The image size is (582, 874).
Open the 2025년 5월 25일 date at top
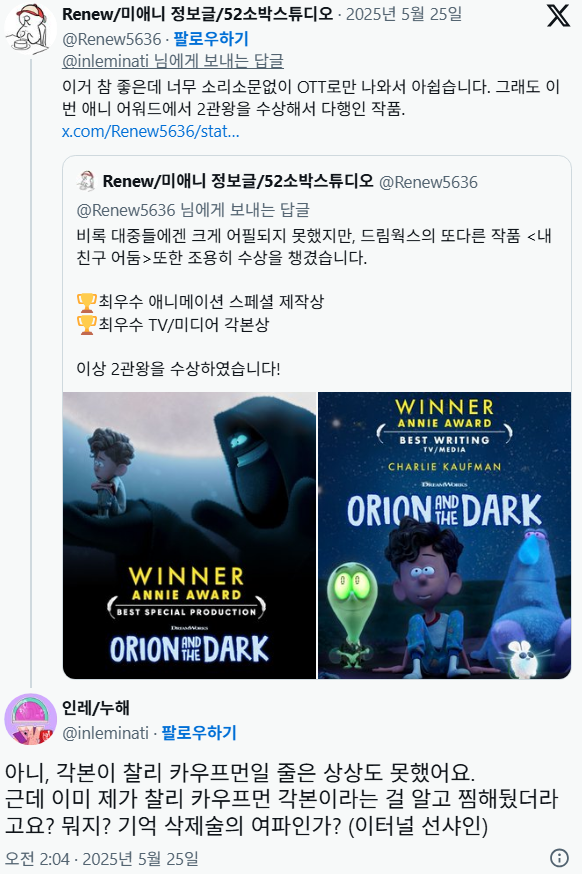point(404,14)
